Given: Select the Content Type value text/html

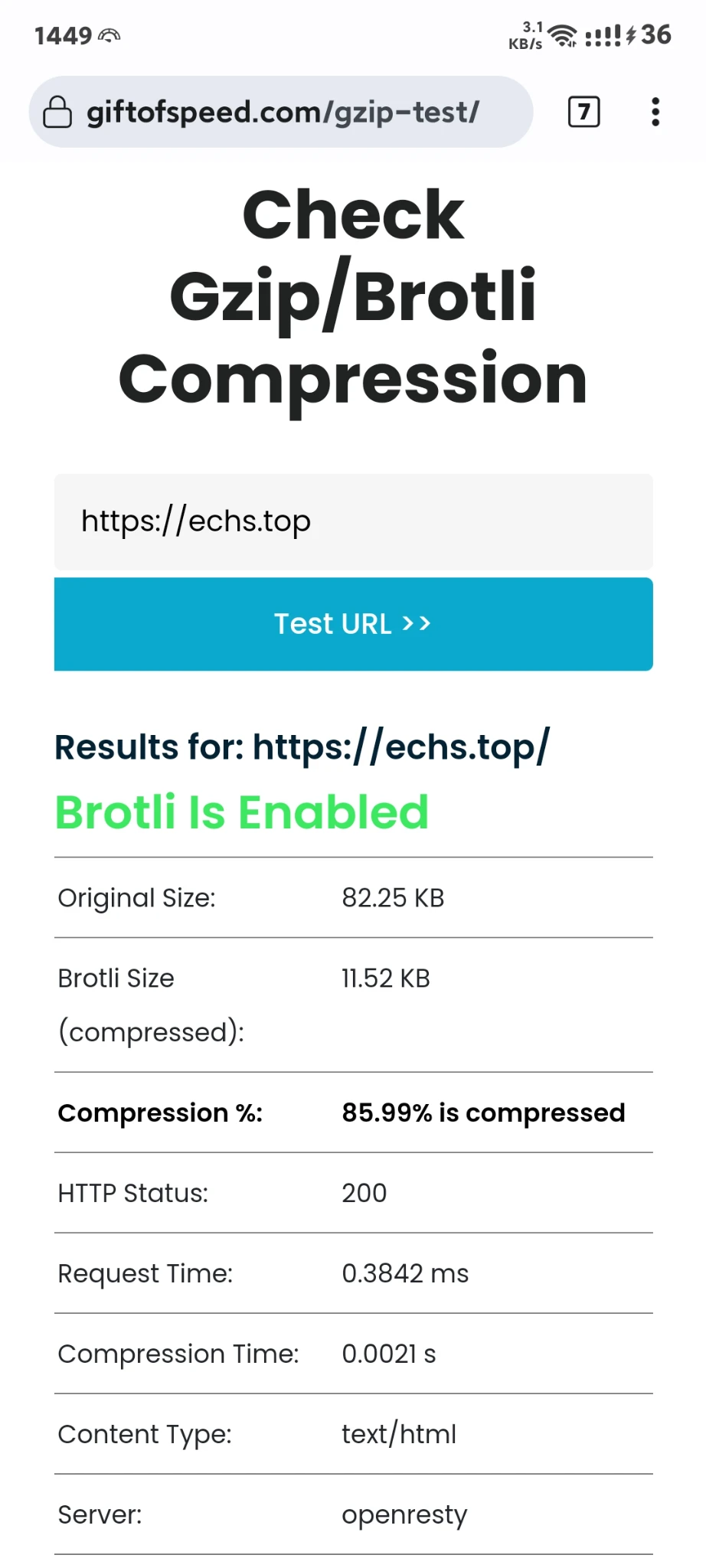Looking at the screenshot, I should [x=399, y=1434].
